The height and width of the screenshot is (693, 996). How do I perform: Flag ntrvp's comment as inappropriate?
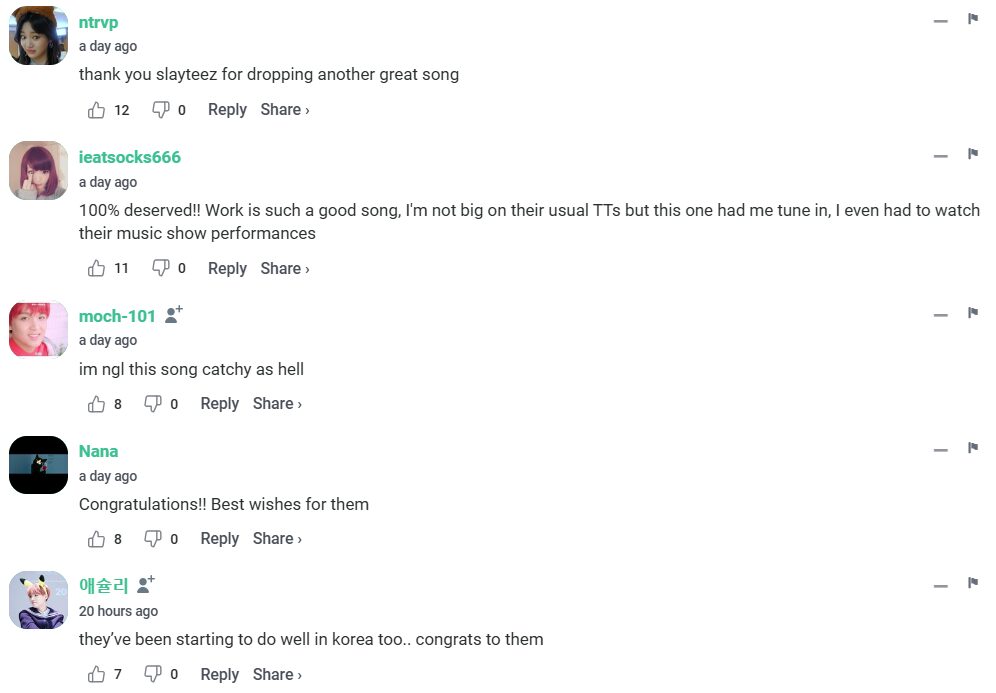(x=972, y=19)
